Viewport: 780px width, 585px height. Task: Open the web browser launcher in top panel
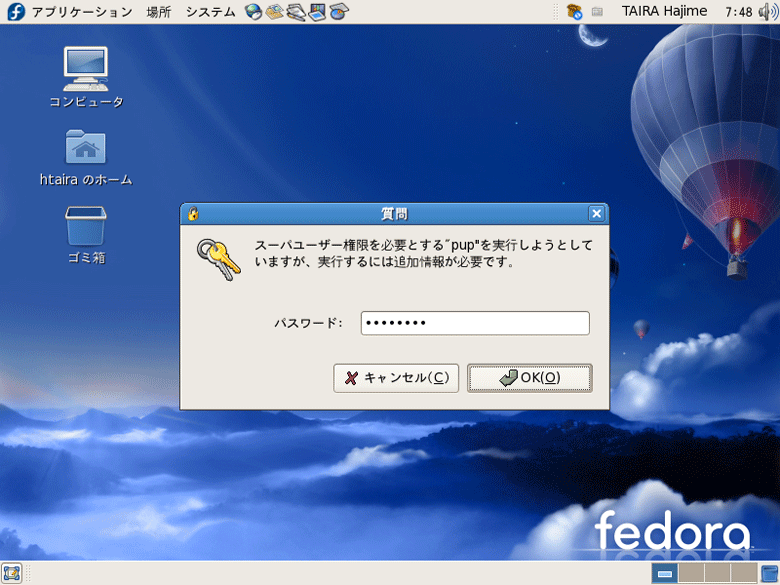click(x=254, y=12)
